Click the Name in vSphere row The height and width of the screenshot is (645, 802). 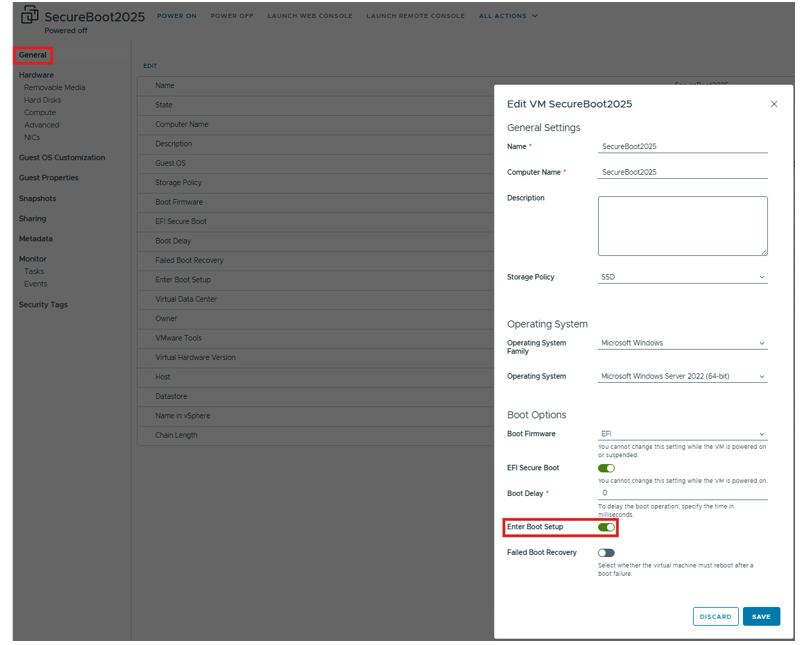(x=316, y=416)
